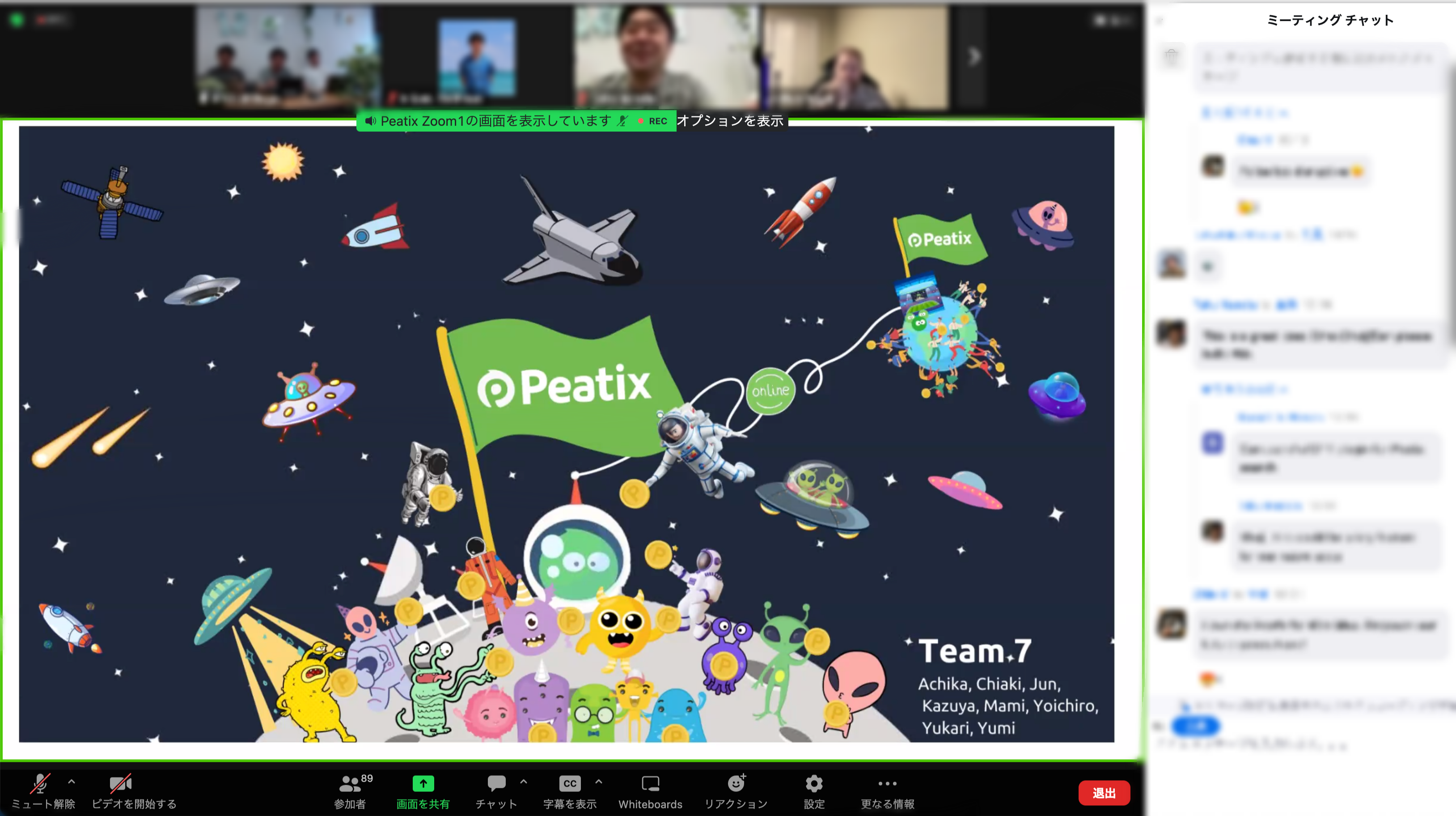Show next participants with right arrow
1456x816 pixels.
coord(974,56)
